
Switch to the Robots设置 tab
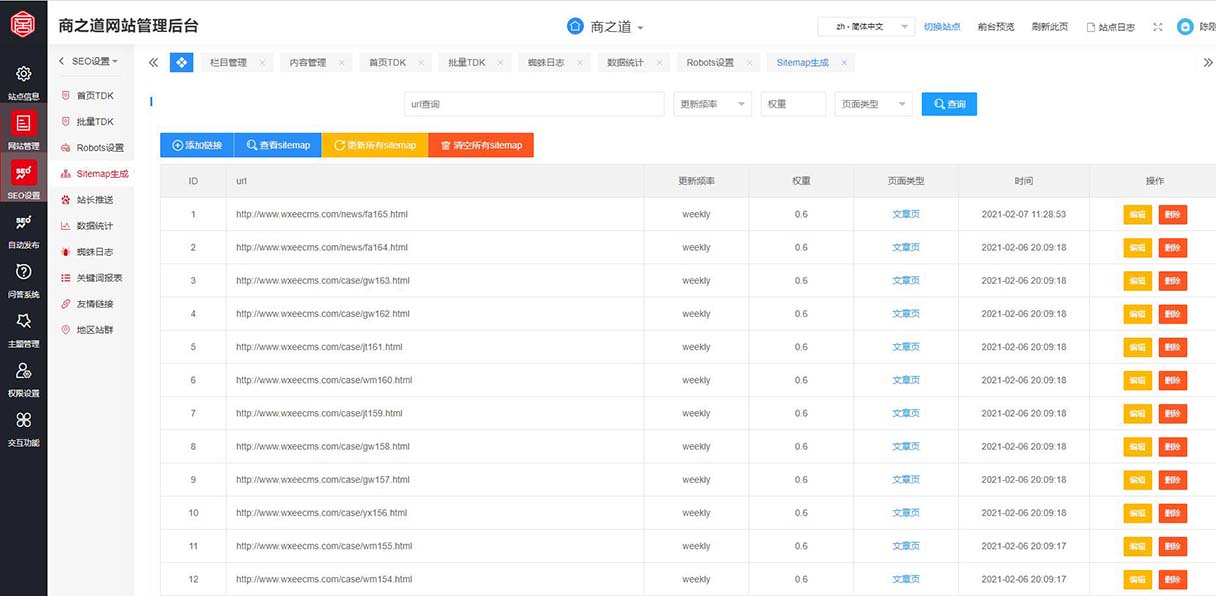pos(710,63)
